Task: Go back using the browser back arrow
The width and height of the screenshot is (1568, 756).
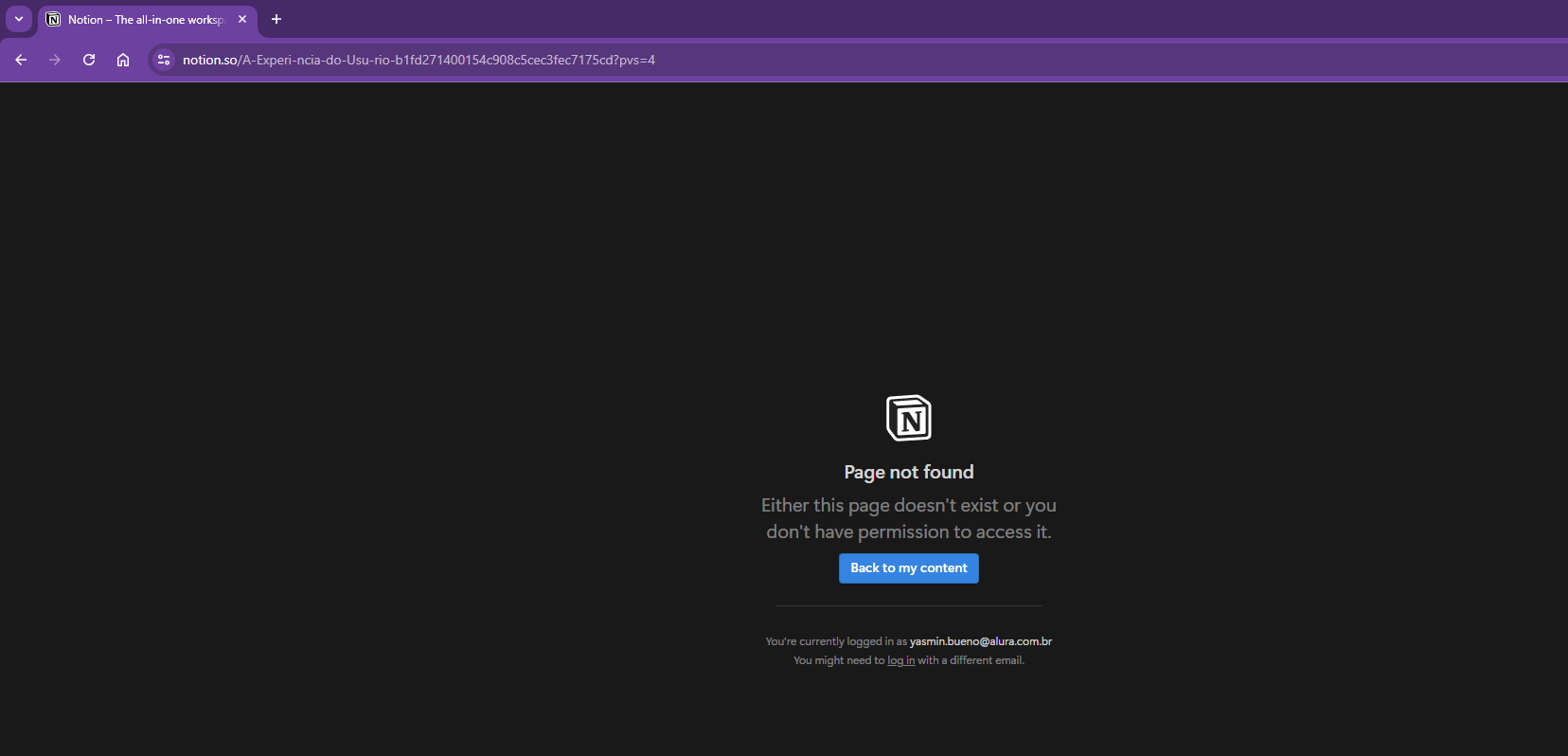Action: click(21, 60)
